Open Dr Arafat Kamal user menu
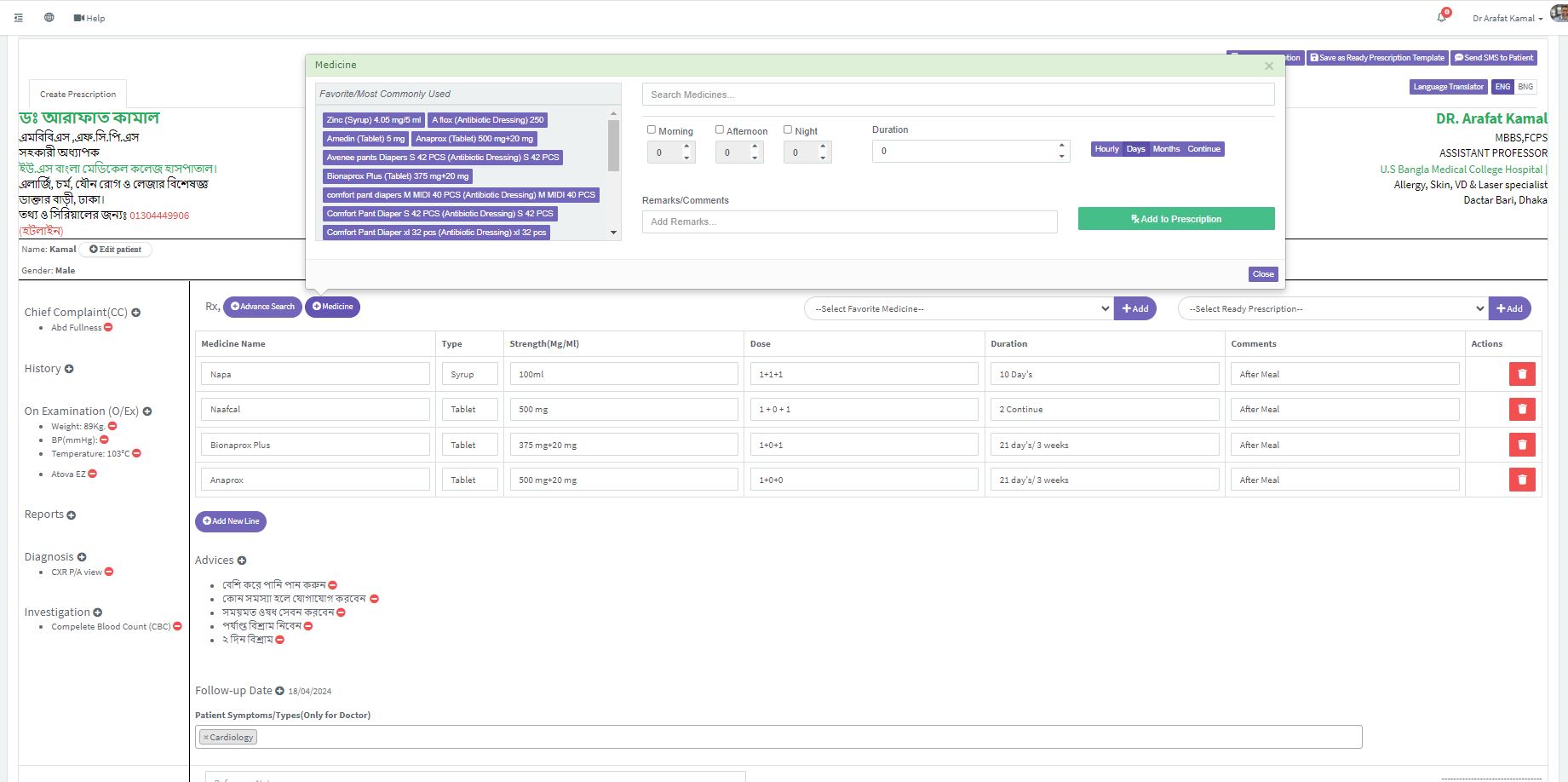Image resolution: width=1568 pixels, height=782 pixels. click(x=1507, y=18)
